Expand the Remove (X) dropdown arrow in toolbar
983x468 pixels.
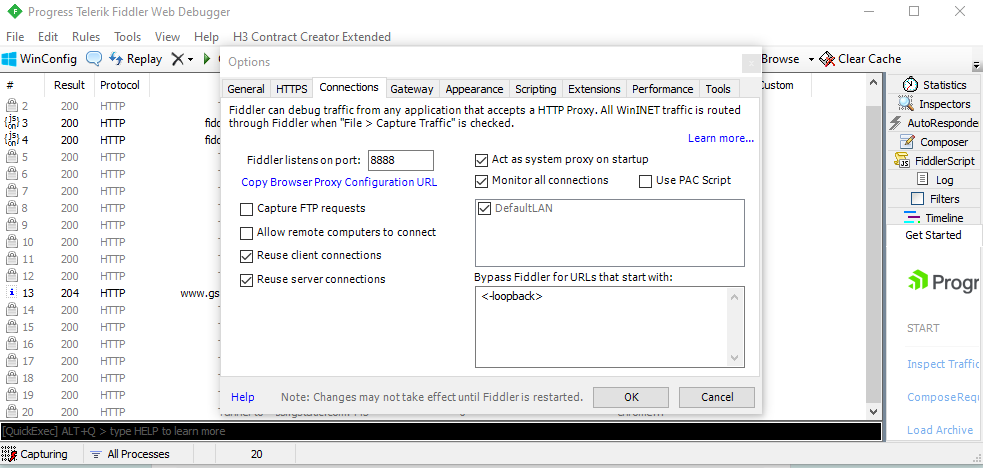coord(190,59)
